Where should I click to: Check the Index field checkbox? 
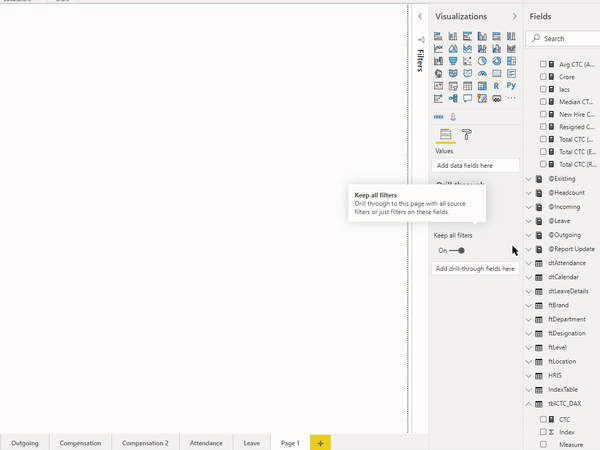(543, 432)
